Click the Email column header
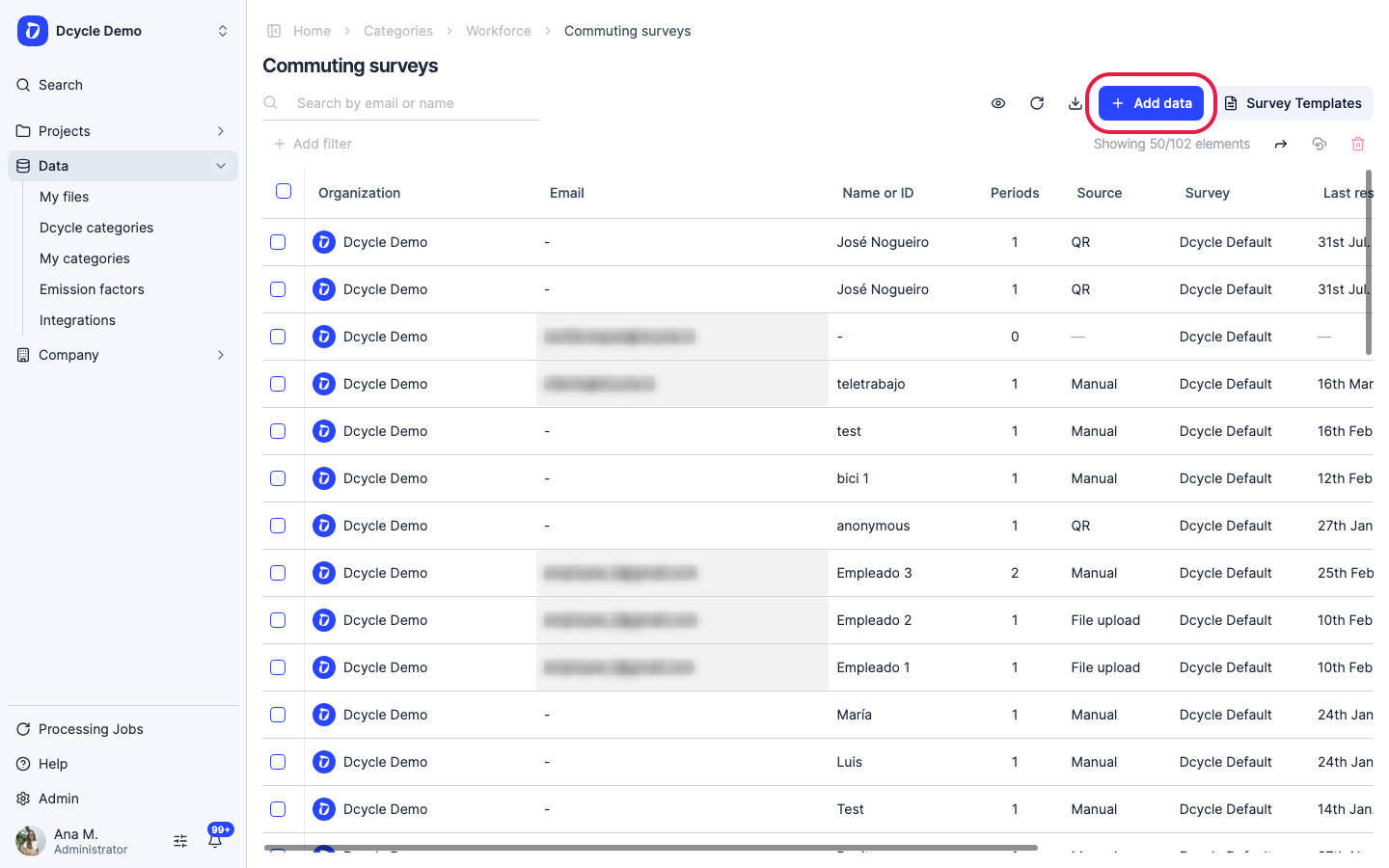 pos(567,193)
